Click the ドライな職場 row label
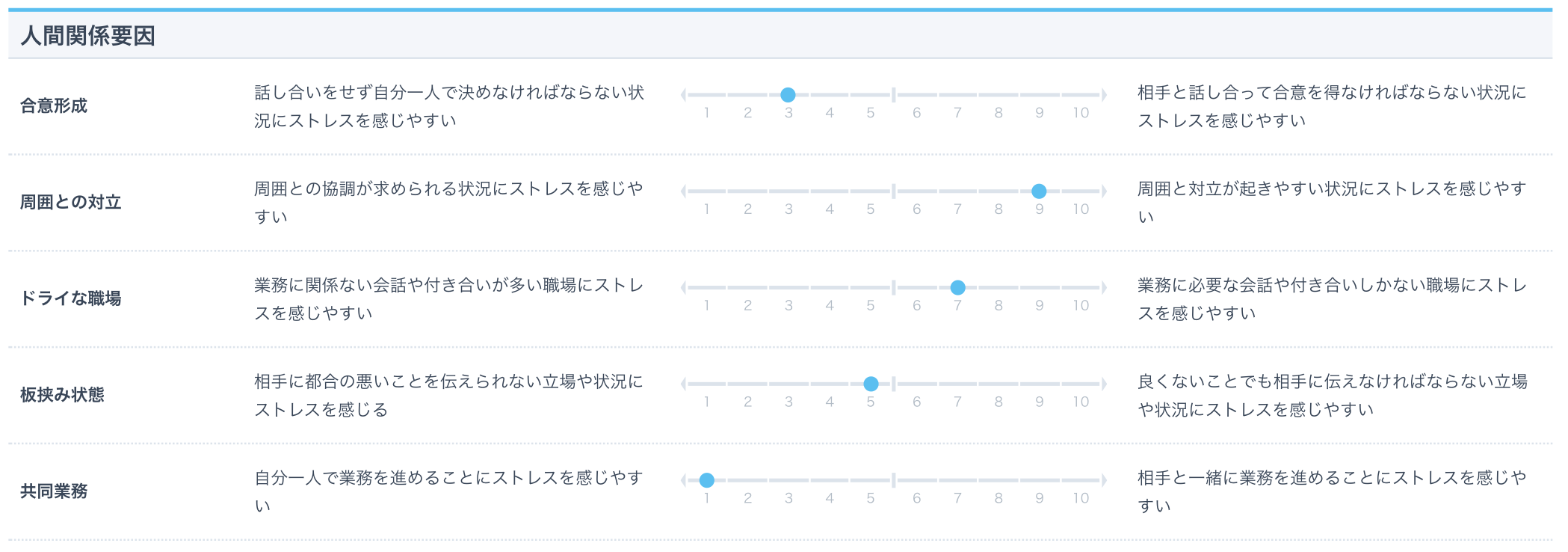Screen dimensions: 1568x552 click(x=70, y=298)
